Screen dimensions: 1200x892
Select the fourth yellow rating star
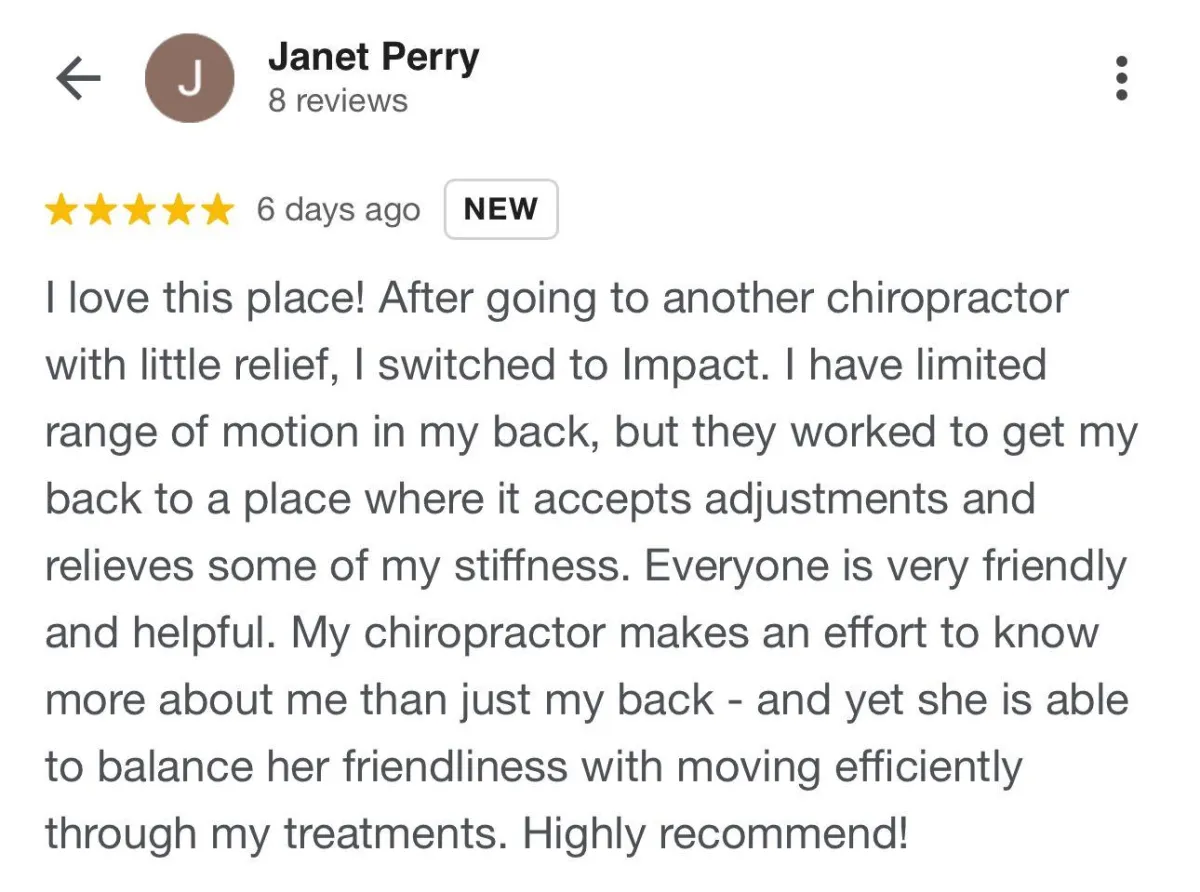177,210
